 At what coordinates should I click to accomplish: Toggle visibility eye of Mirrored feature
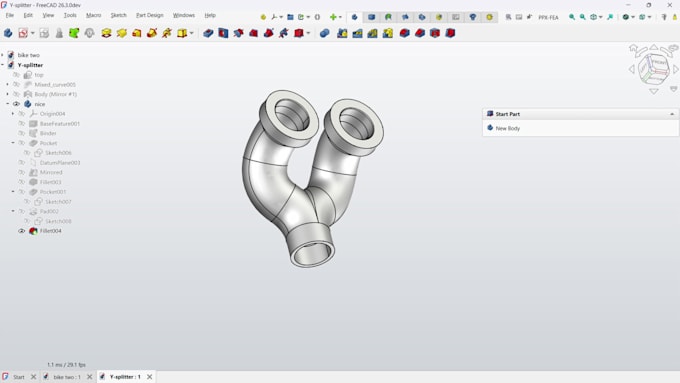pos(21,172)
